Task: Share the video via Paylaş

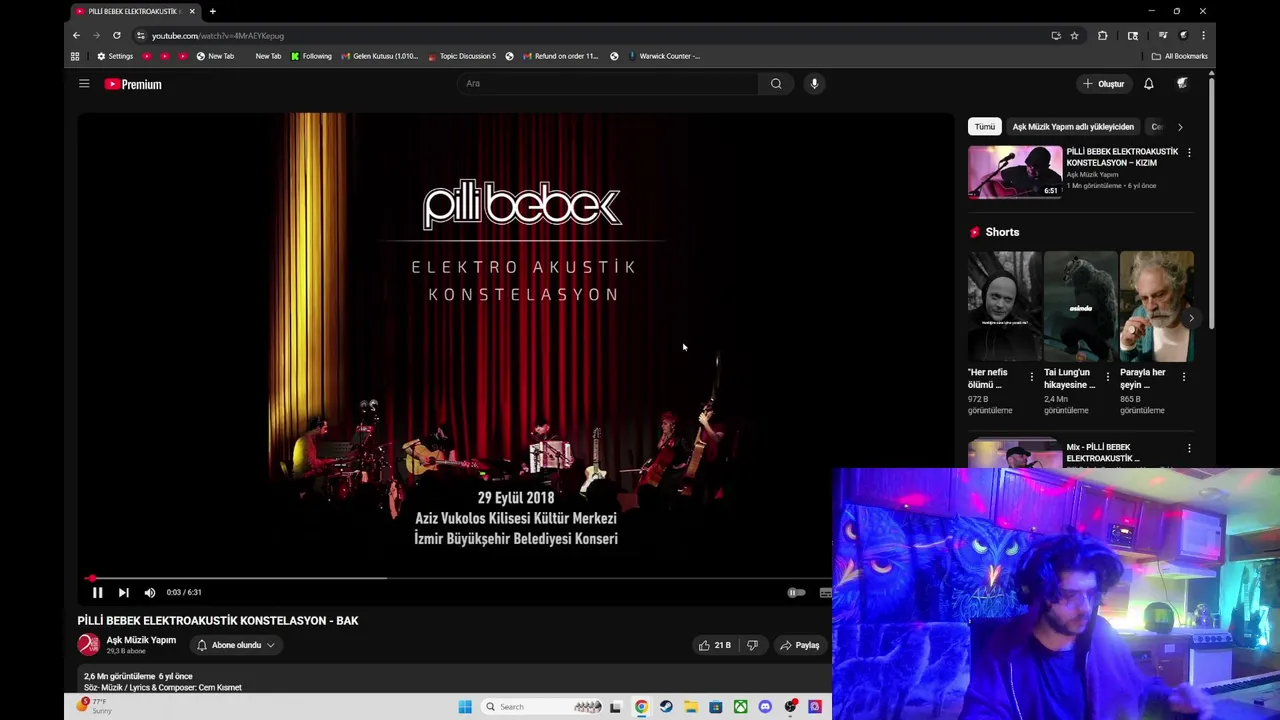Action: click(800, 645)
